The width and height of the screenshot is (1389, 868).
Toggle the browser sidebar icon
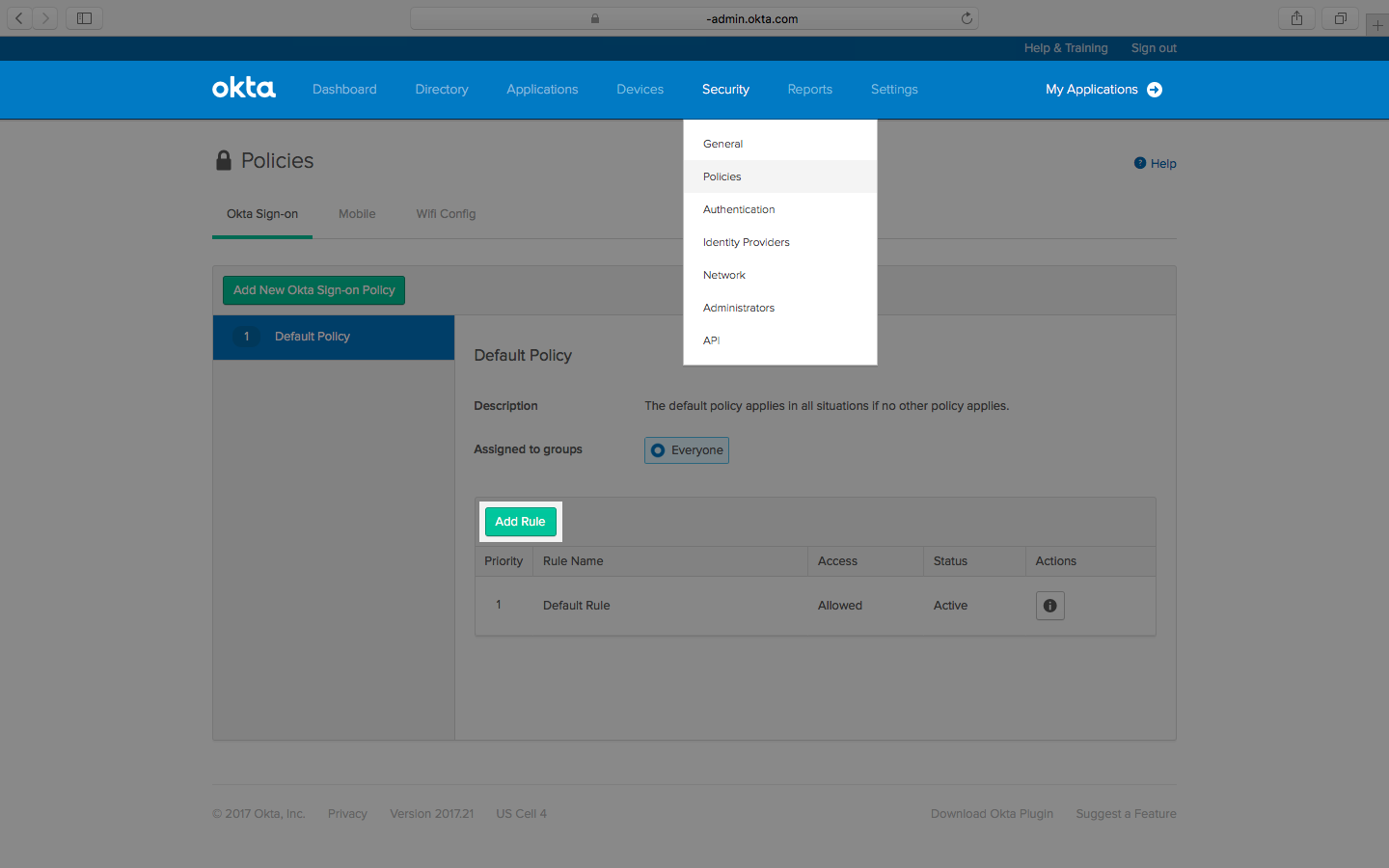(84, 18)
